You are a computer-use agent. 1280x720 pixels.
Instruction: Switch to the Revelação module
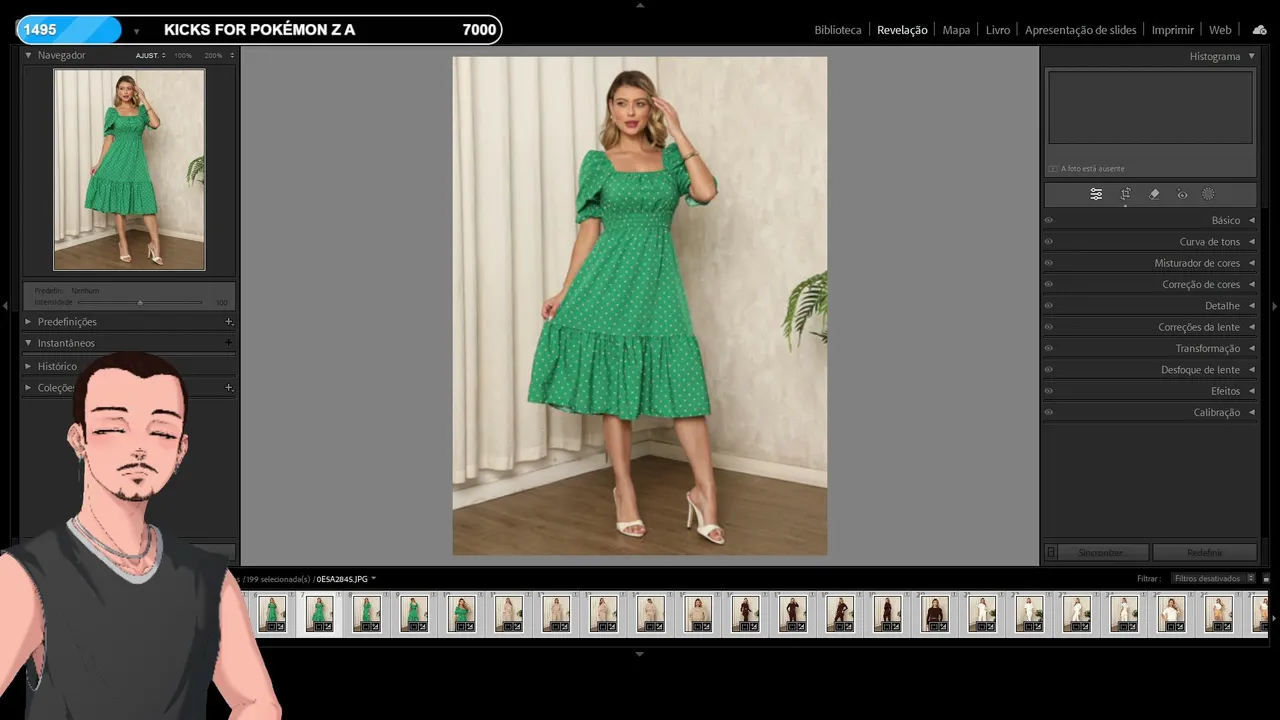coord(902,30)
